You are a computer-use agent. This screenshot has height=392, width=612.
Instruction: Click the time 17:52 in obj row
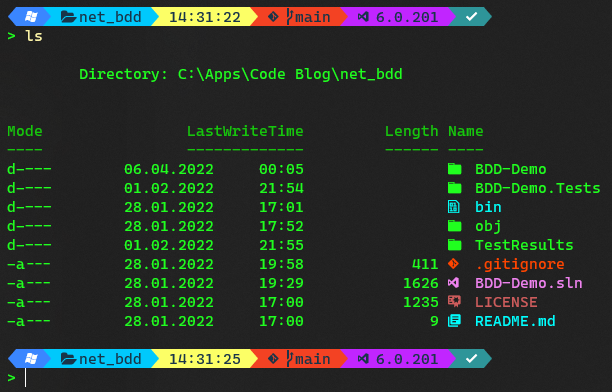tap(281, 226)
